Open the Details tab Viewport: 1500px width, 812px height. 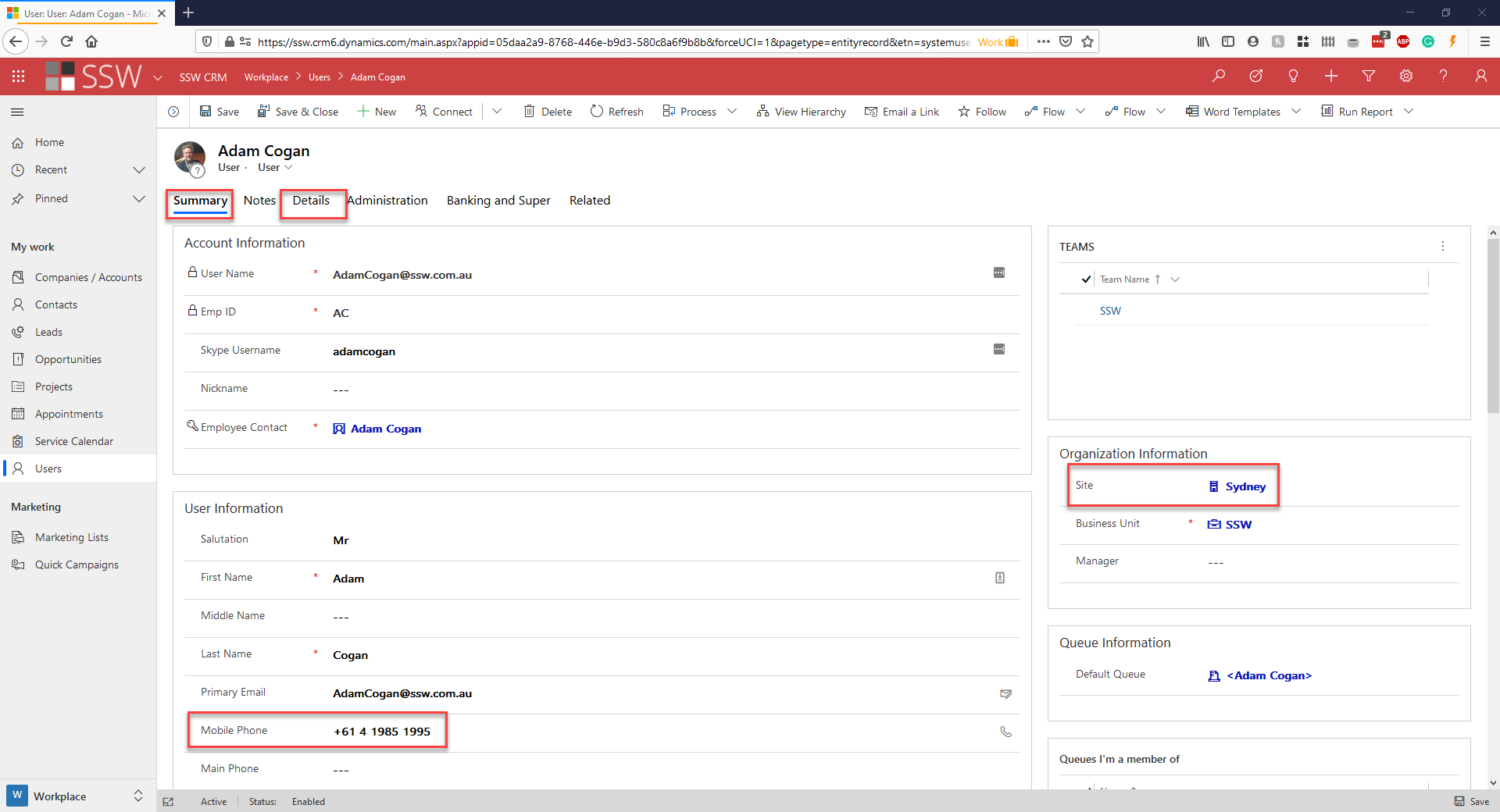point(311,201)
